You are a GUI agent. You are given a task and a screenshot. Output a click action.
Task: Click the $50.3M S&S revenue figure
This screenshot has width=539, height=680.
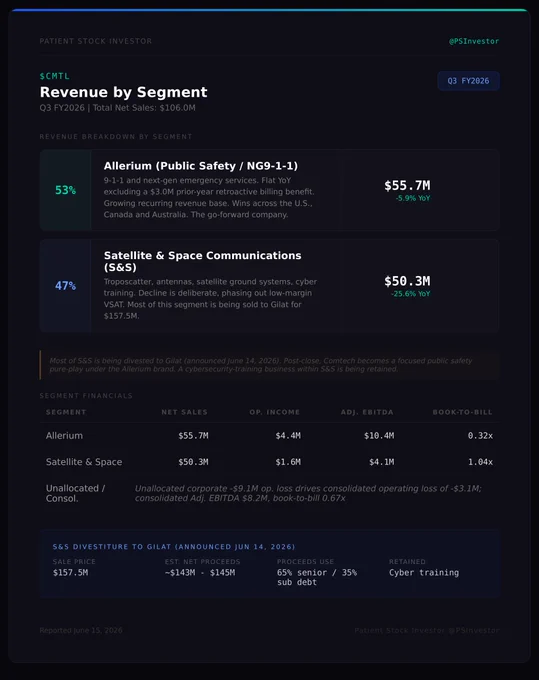(407, 281)
